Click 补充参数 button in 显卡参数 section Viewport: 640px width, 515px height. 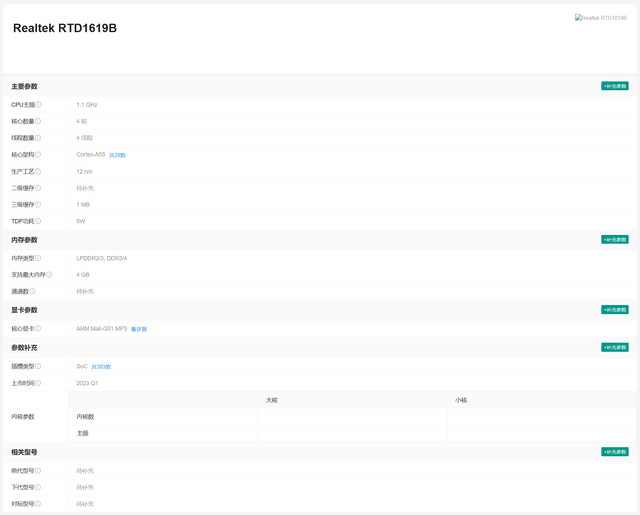tap(615, 310)
